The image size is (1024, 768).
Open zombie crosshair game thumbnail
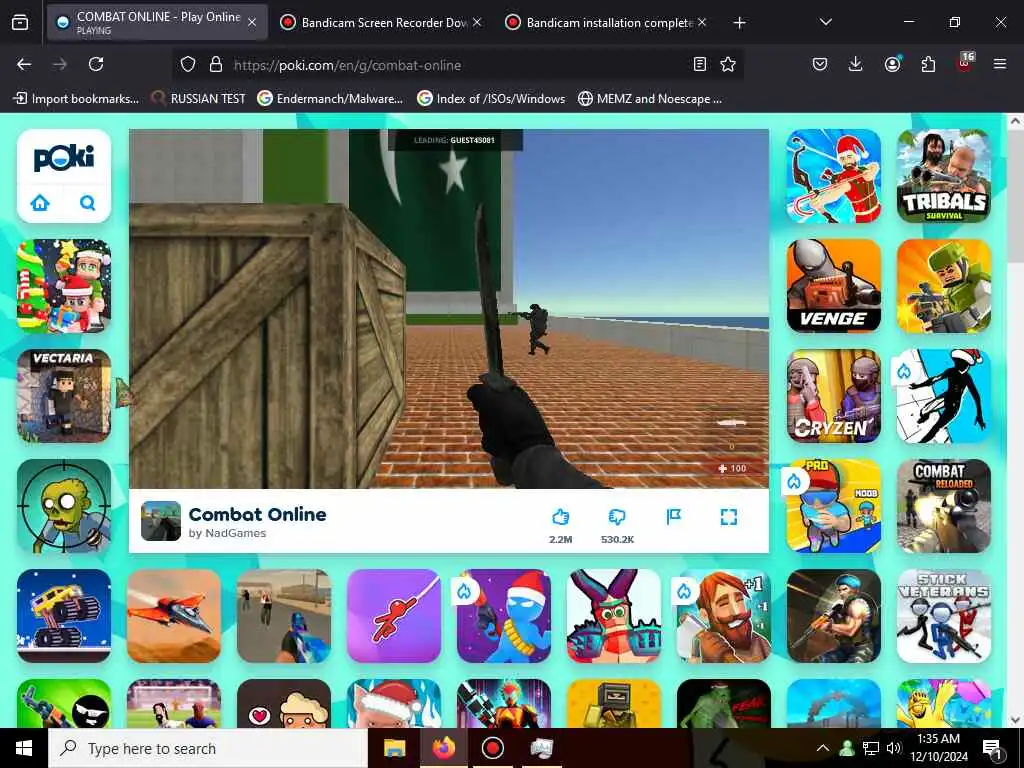[64, 506]
